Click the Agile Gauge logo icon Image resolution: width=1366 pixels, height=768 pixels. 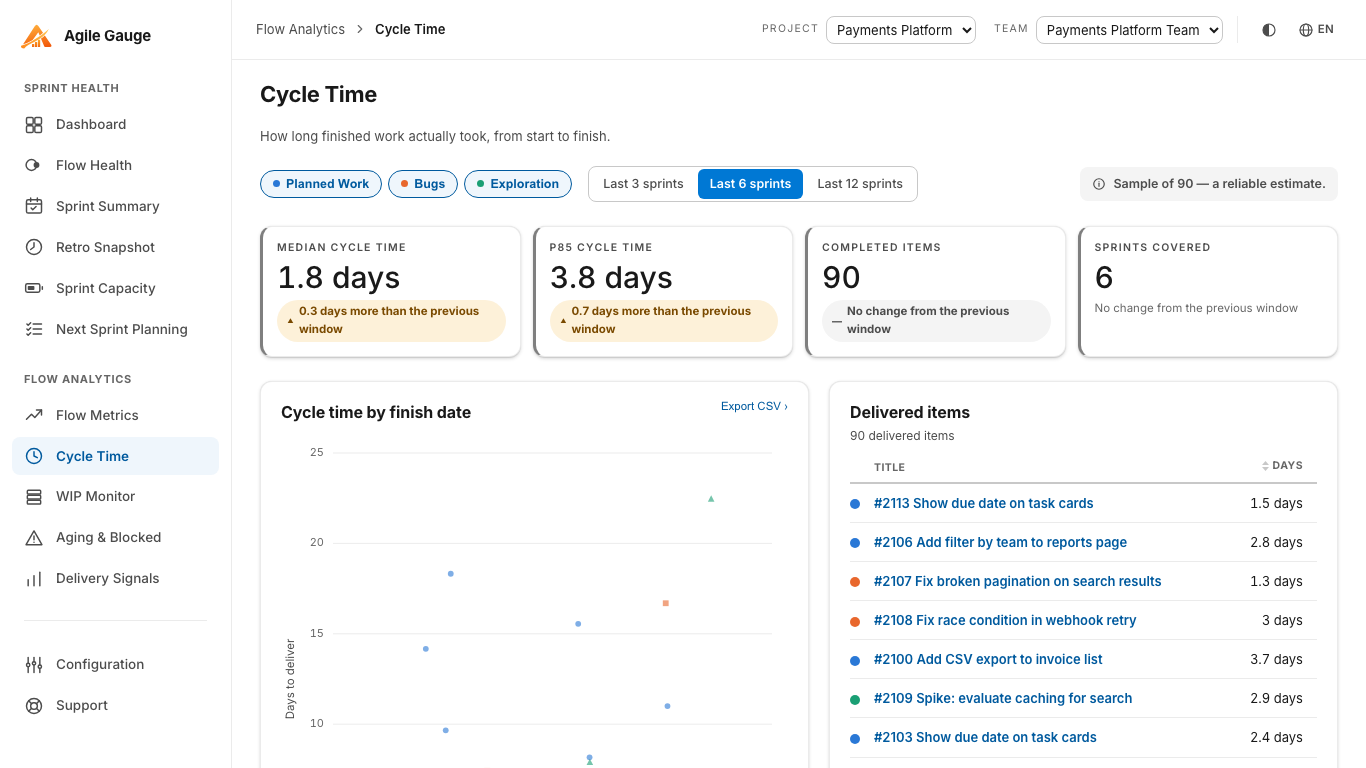36,36
